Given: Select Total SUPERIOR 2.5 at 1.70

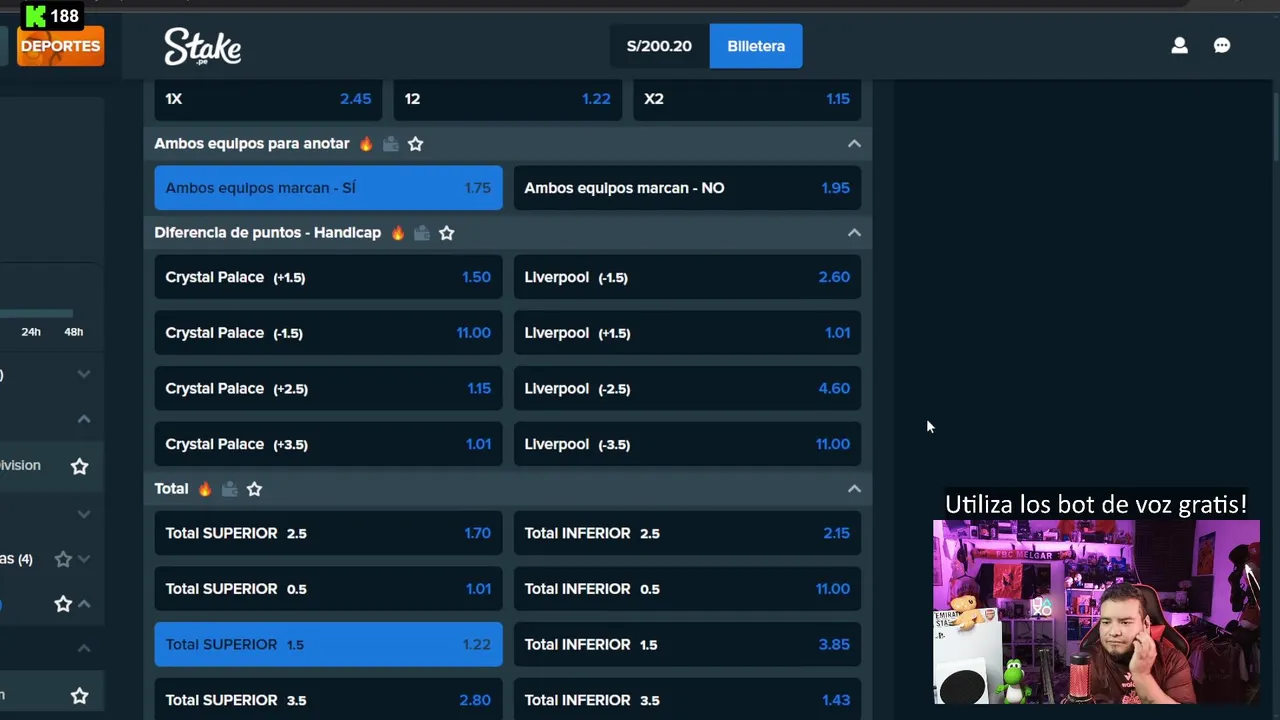Looking at the screenshot, I should 328,534.
